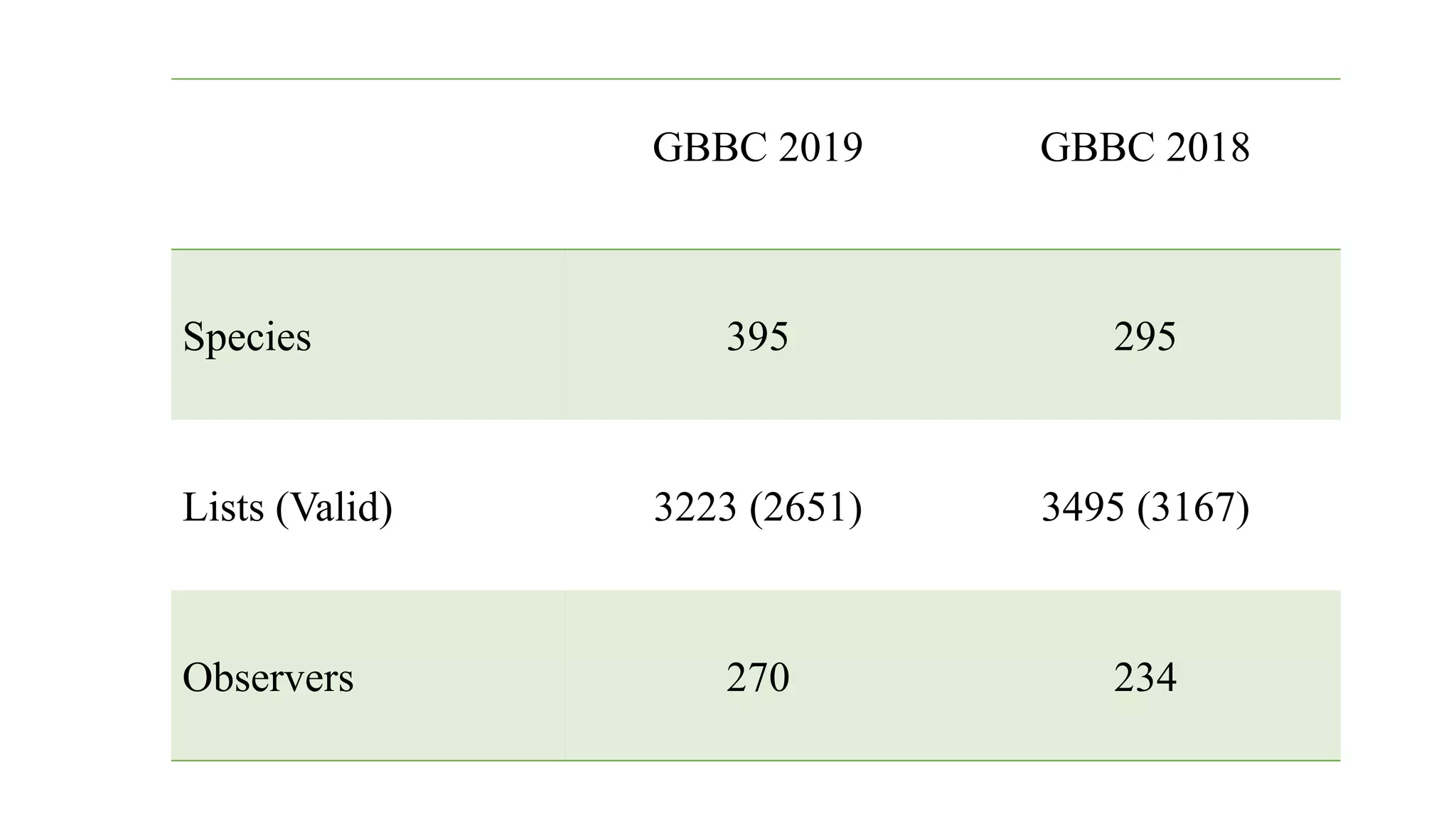Select the Observers row label
The image size is (1456, 819).
point(268,678)
